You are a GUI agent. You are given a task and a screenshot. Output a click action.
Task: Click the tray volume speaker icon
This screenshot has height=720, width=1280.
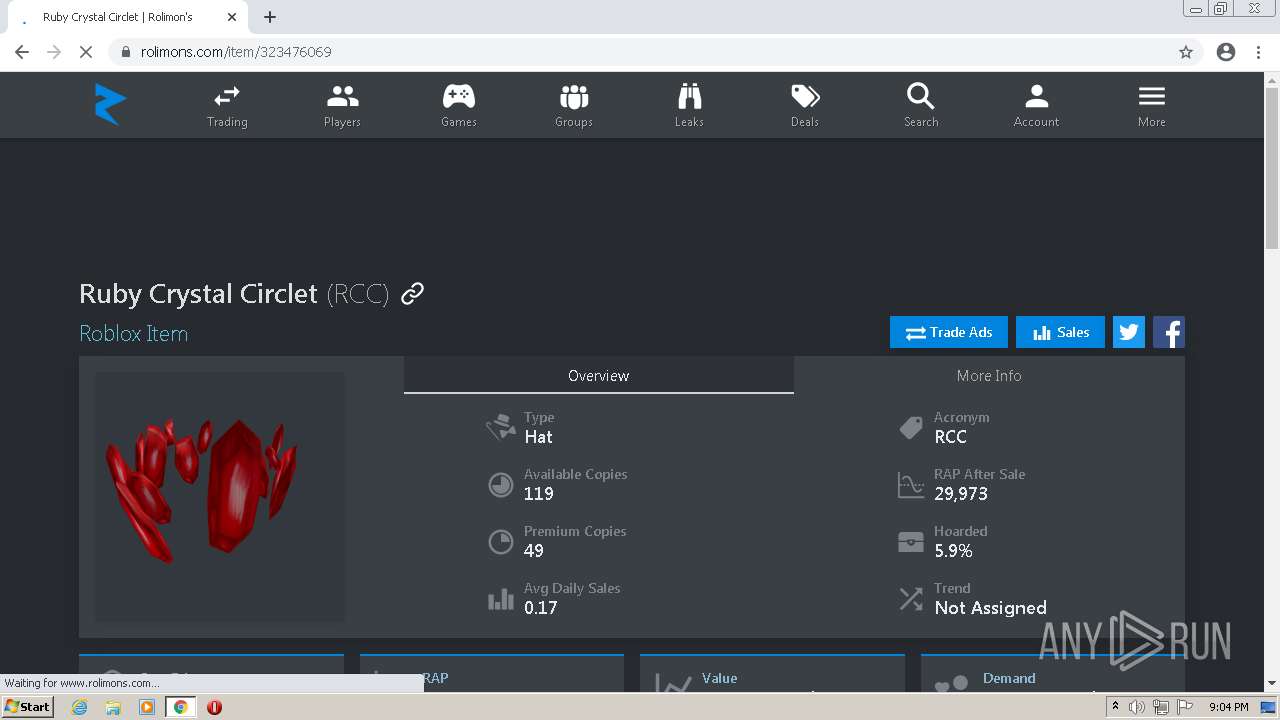(x=1137, y=707)
